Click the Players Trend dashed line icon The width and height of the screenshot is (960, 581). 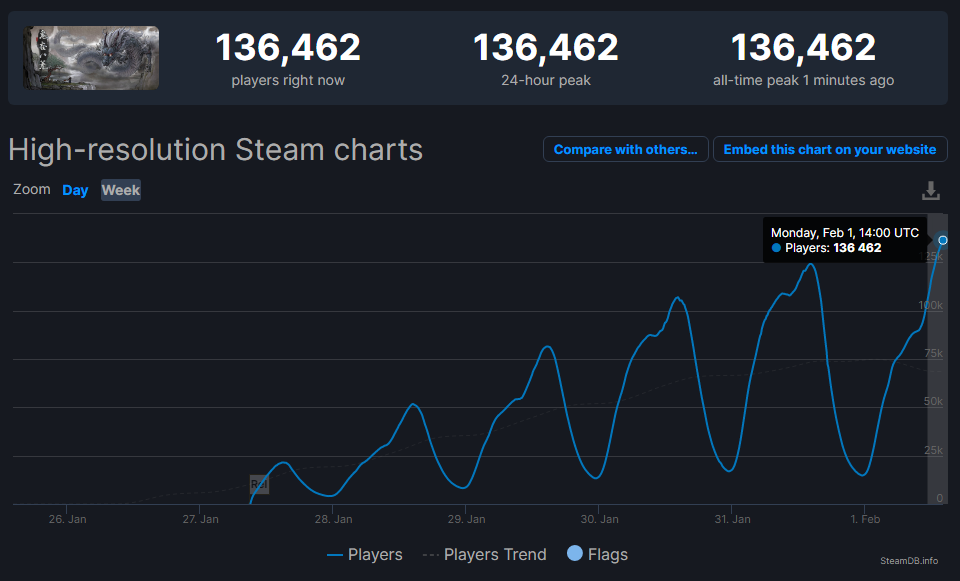coord(429,553)
